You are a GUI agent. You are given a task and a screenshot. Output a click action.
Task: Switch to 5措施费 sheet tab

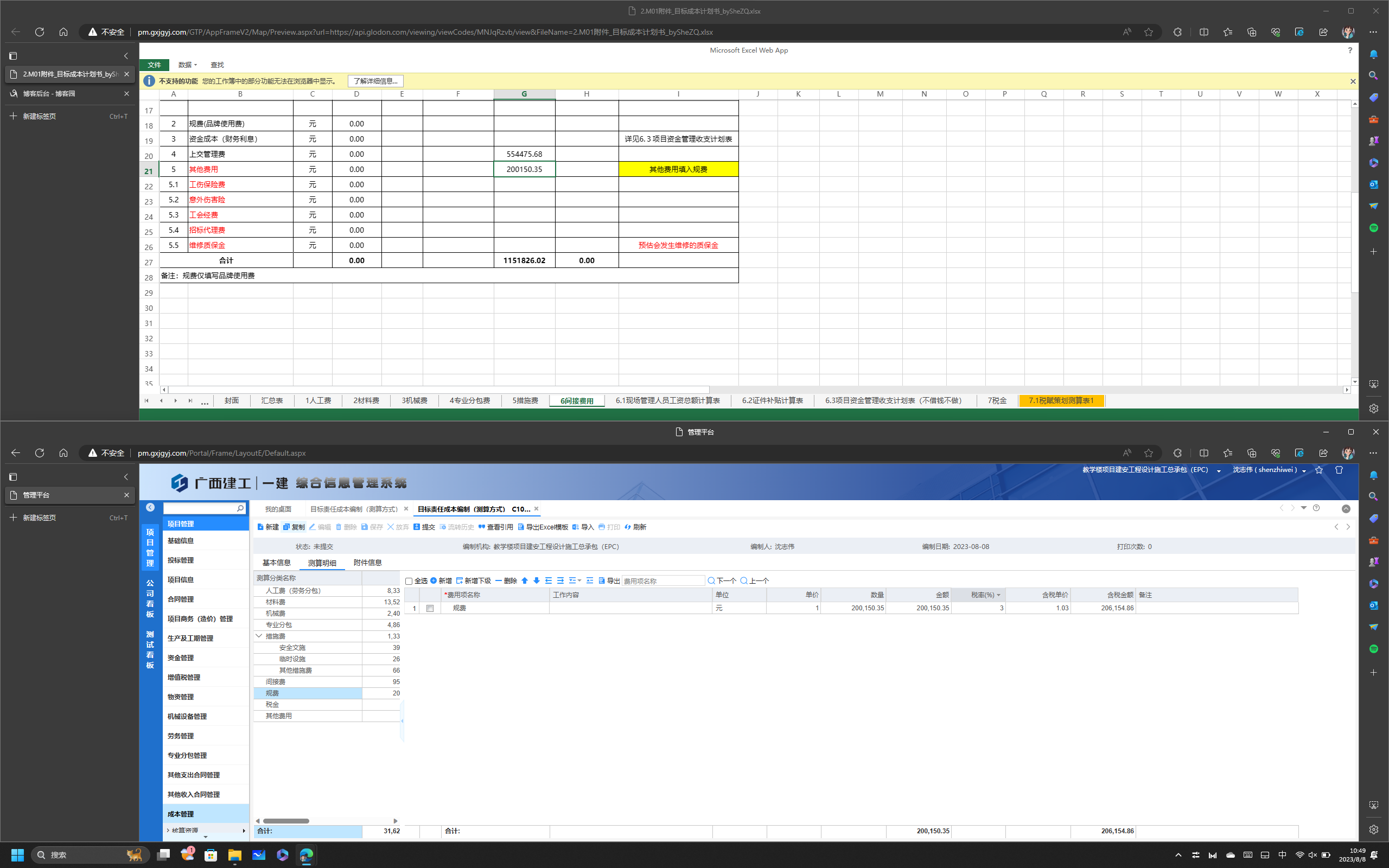click(x=525, y=401)
